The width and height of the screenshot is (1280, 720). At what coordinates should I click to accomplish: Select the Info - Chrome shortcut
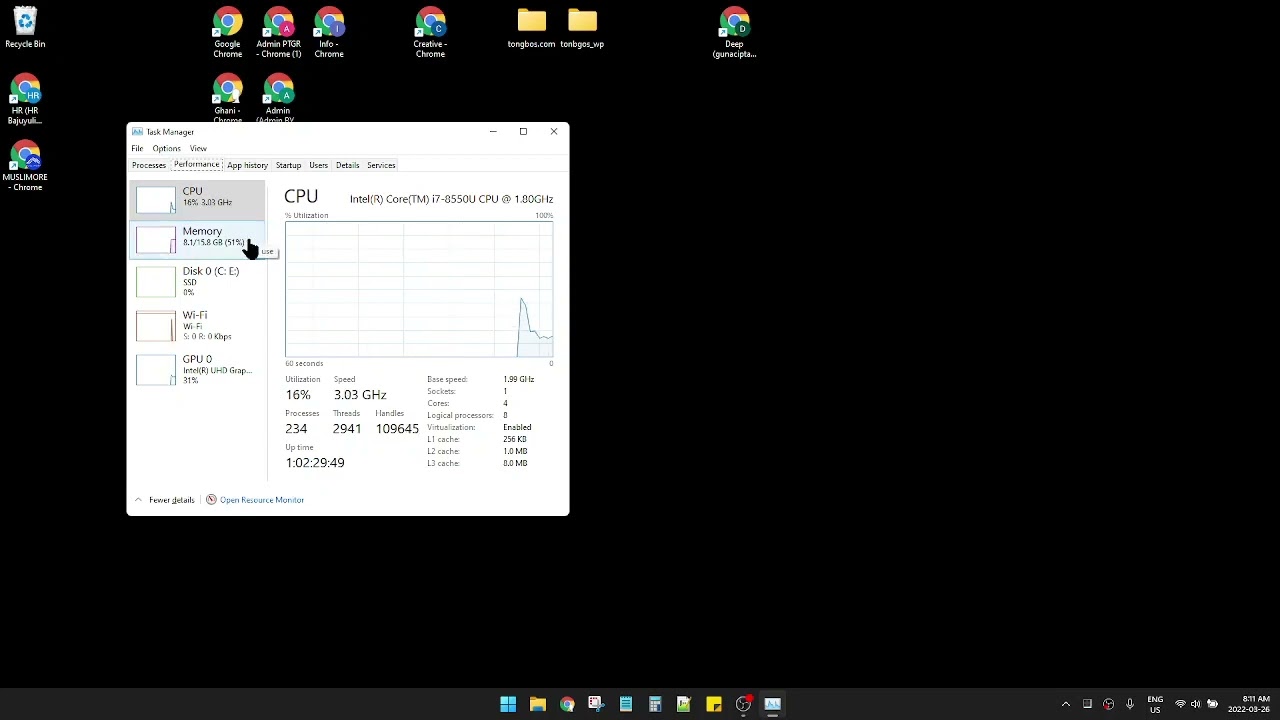[x=329, y=33]
